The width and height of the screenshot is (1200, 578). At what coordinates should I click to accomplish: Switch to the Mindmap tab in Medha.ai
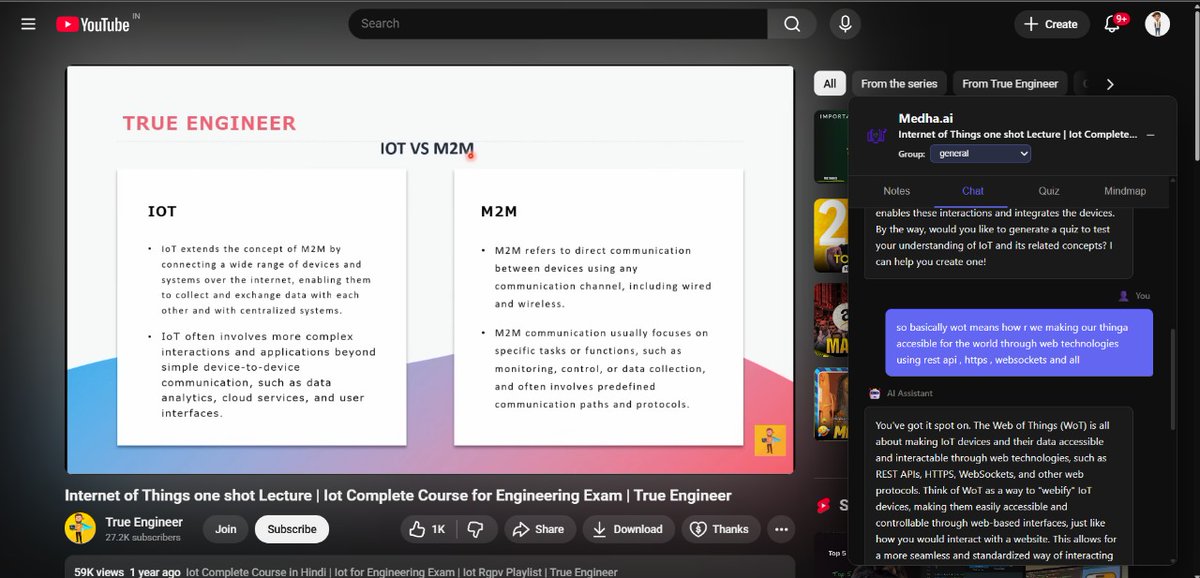pyautogui.click(x=1125, y=191)
